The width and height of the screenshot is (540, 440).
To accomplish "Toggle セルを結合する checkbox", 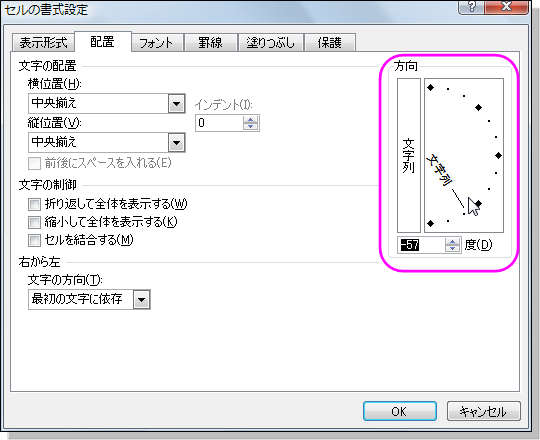I will tap(34, 240).
